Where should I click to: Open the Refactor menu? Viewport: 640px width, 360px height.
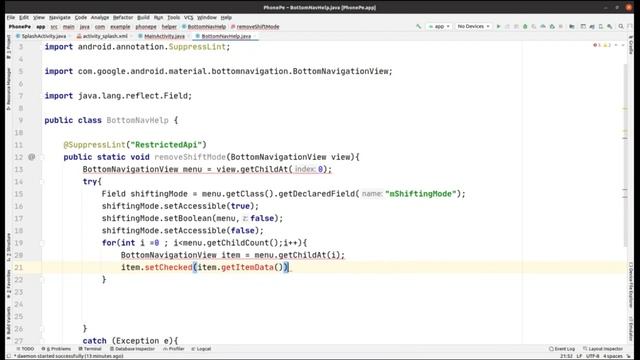(x=123, y=18)
